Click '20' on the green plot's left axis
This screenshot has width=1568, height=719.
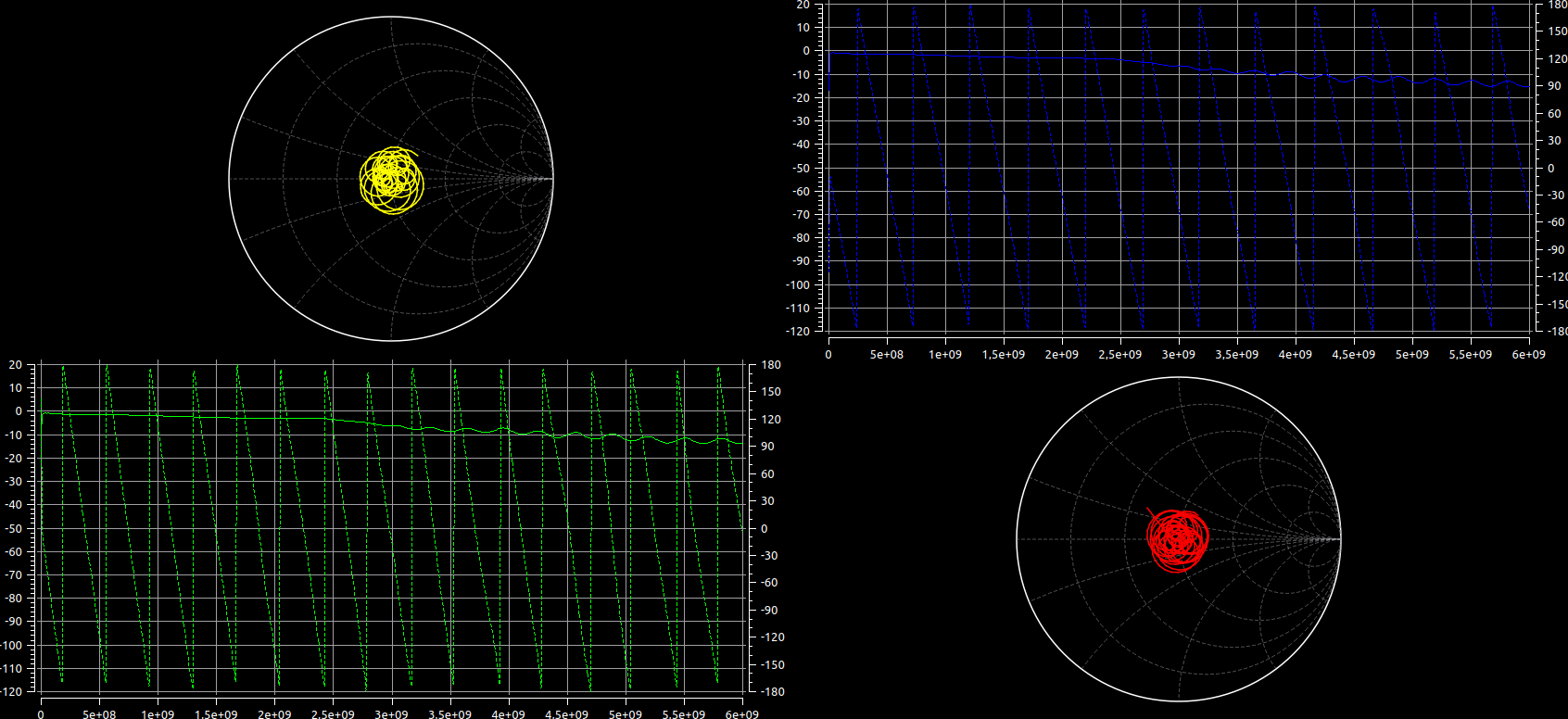click(x=16, y=365)
